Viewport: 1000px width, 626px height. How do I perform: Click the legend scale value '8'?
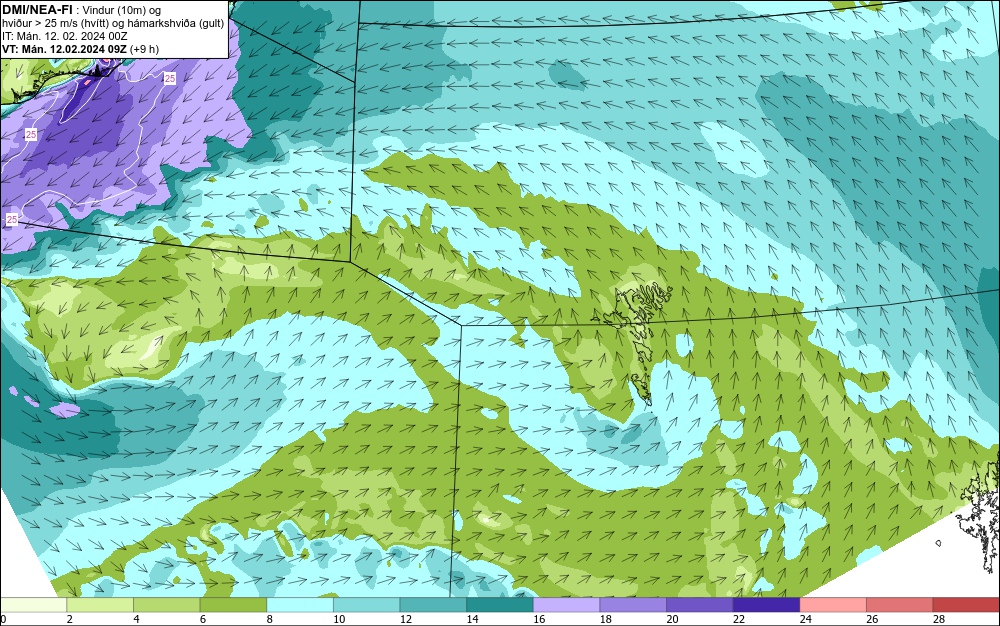(270, 619)
